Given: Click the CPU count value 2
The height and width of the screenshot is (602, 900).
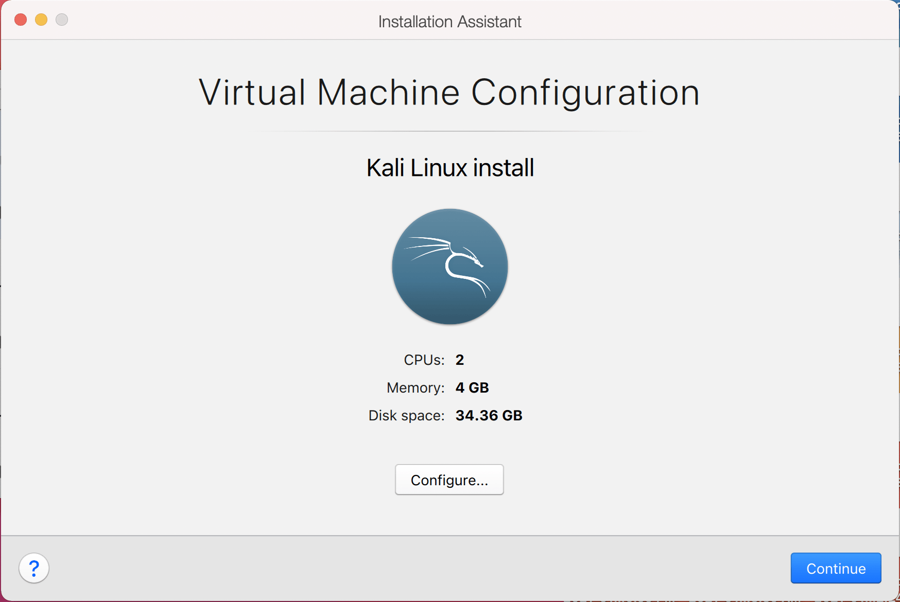Looking at the screenshot, I should [x=460, y=360].
